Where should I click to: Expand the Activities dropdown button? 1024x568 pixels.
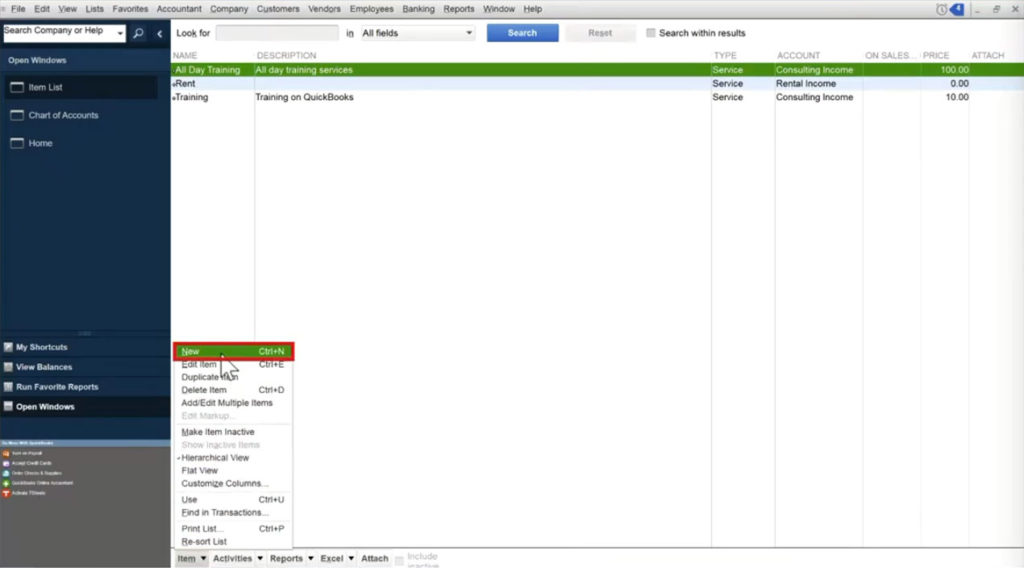pyautogui.click(x=238, y=559)
